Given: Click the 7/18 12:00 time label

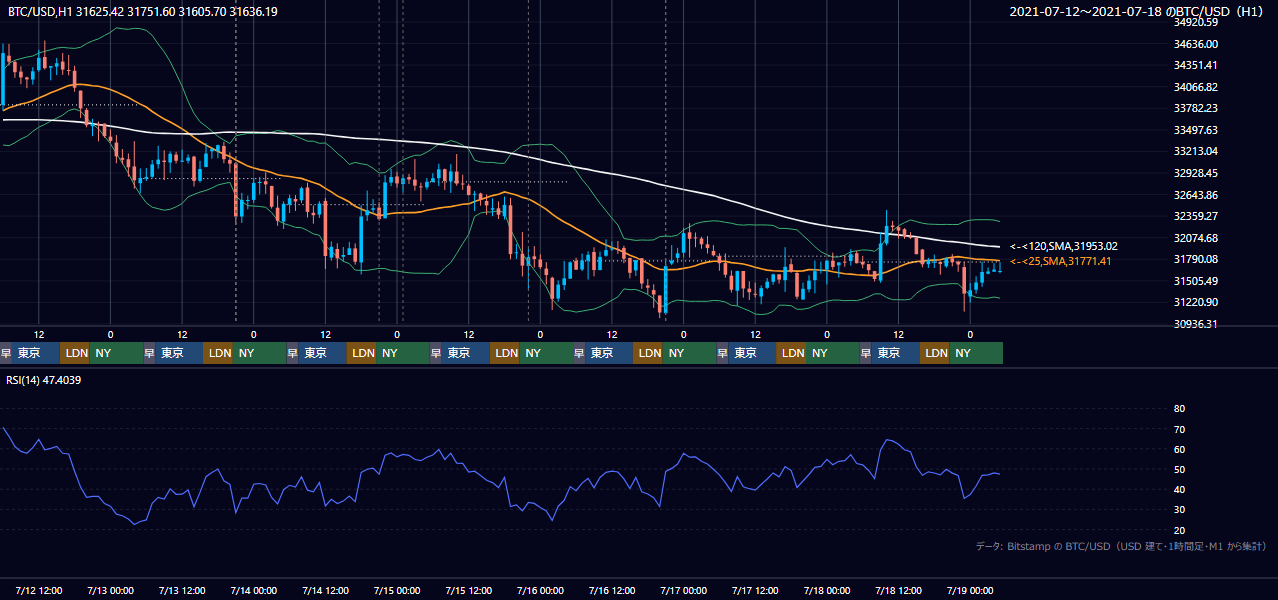Looking at the screenshot, I should tap(899, 590).
